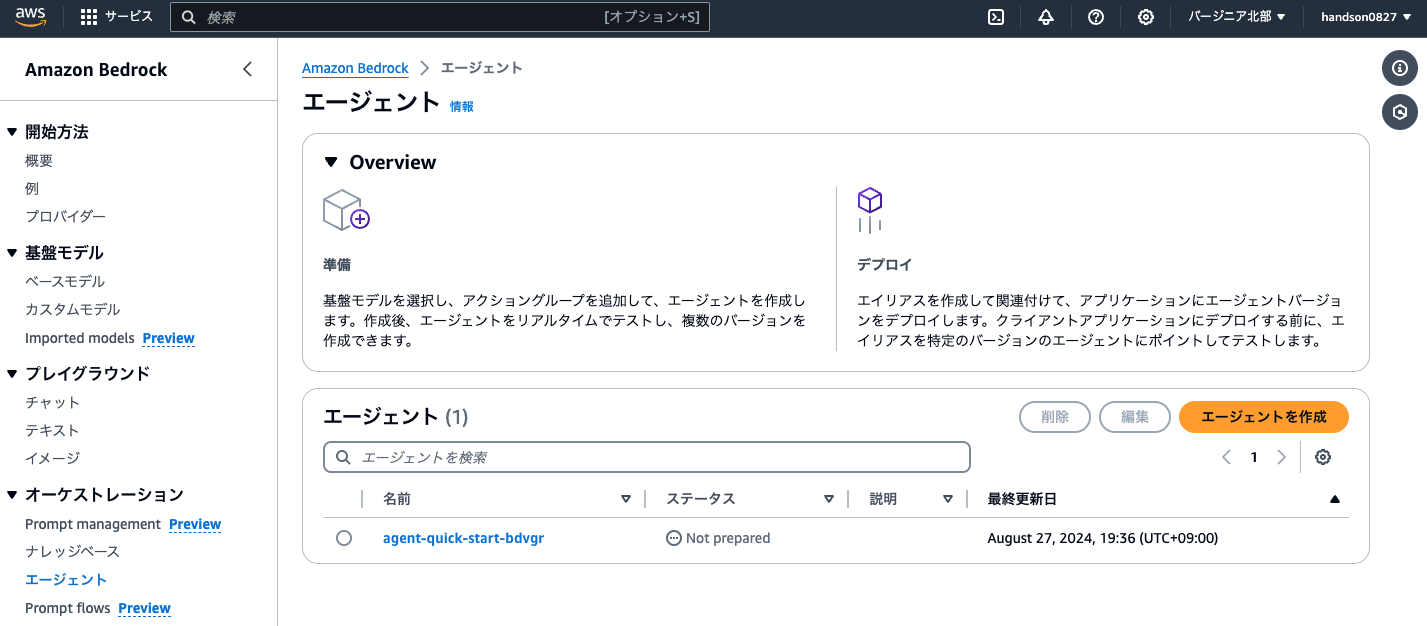Screen dimensions: 1427x626
Task: Open agents table preferences gear
Action: coord(1323,457)
